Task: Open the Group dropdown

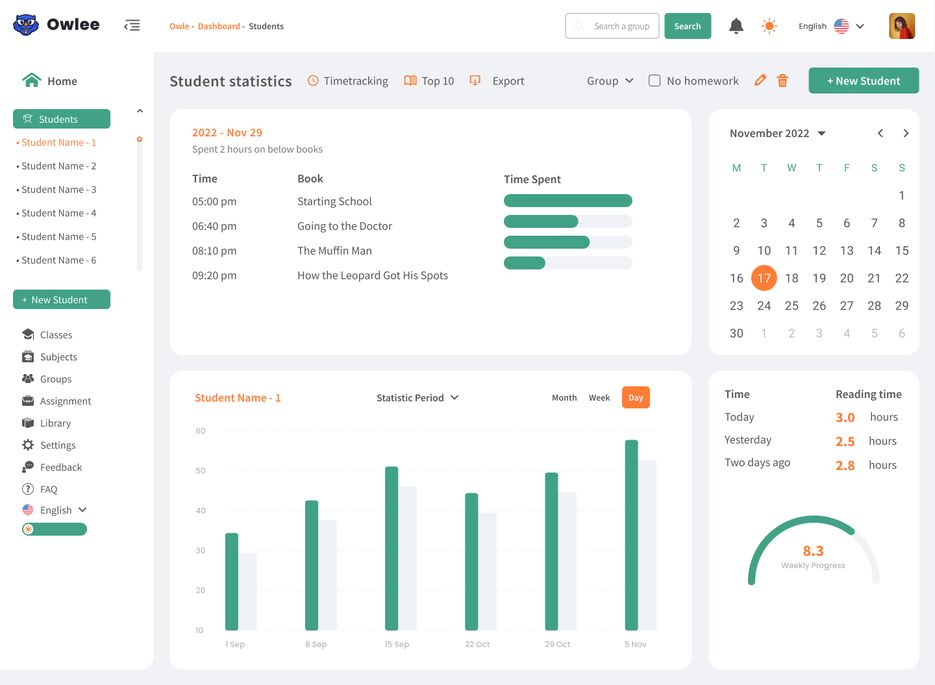Action: click(x=610, y=81)
